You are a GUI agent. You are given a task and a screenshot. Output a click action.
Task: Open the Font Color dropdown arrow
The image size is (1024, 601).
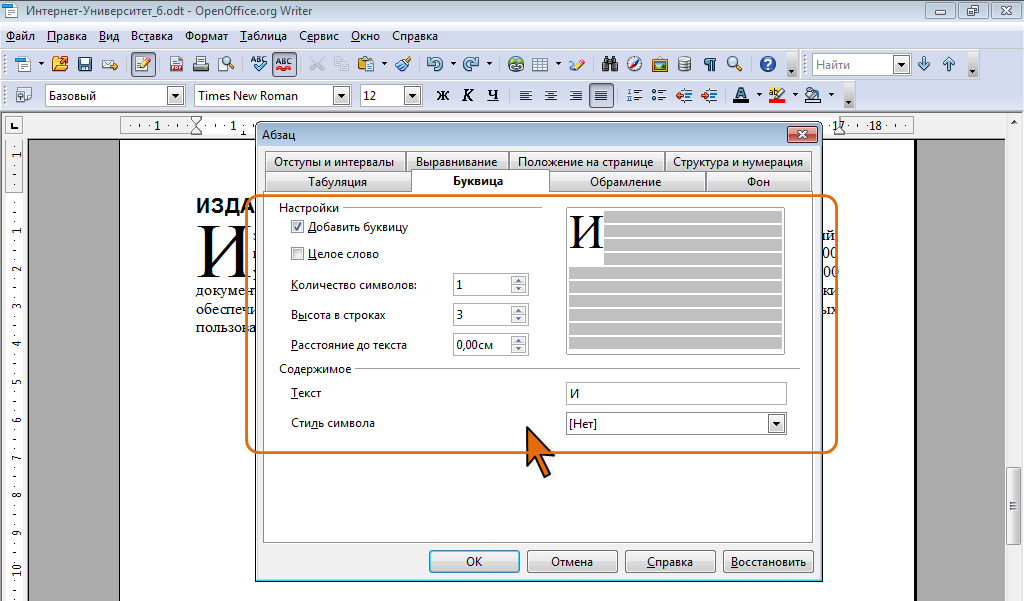(x=759, y=95)
